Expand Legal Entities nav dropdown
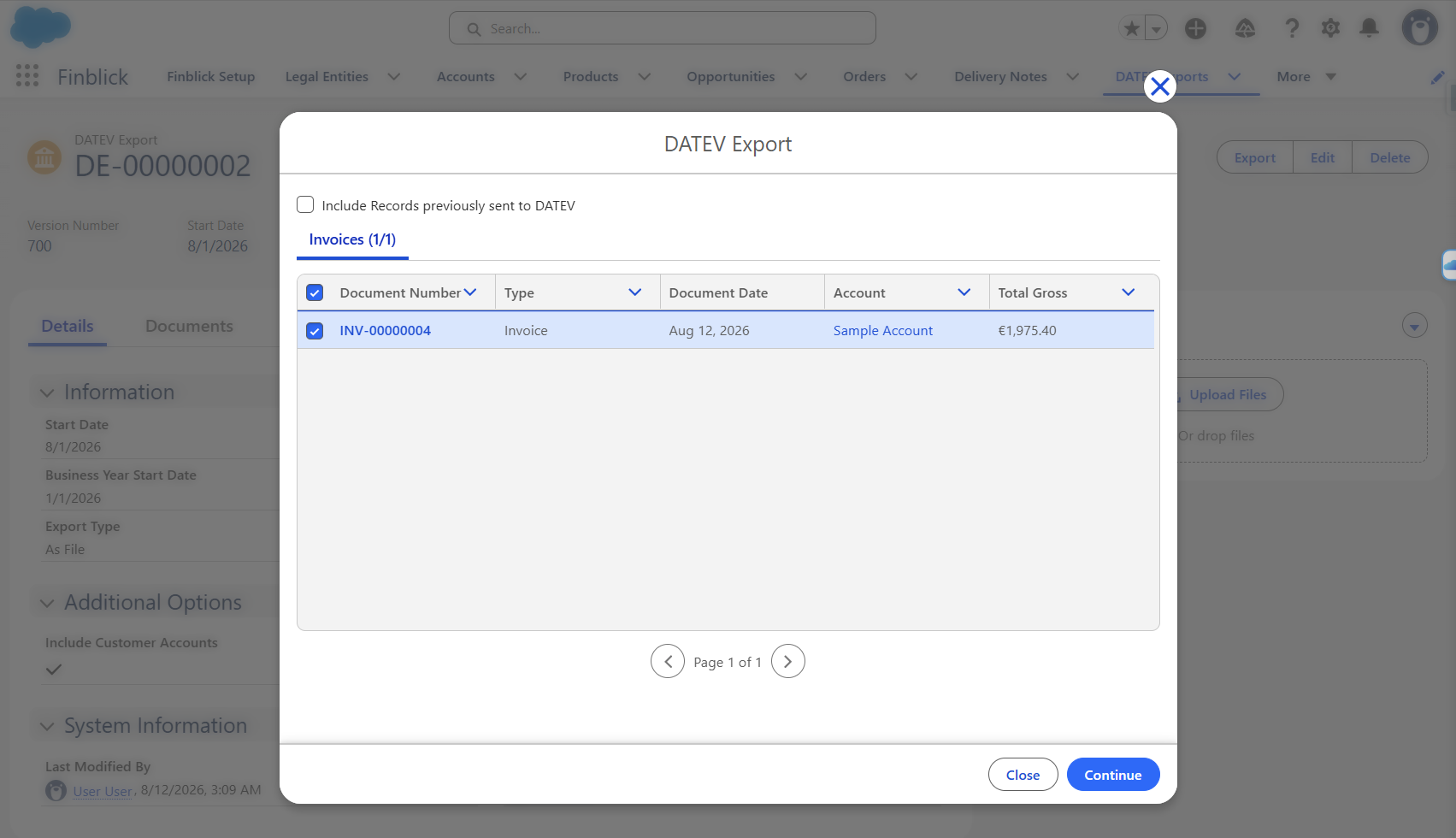The height and width of the screenshot is (838, 1456). pyautogui.click(x=394, y=77)
